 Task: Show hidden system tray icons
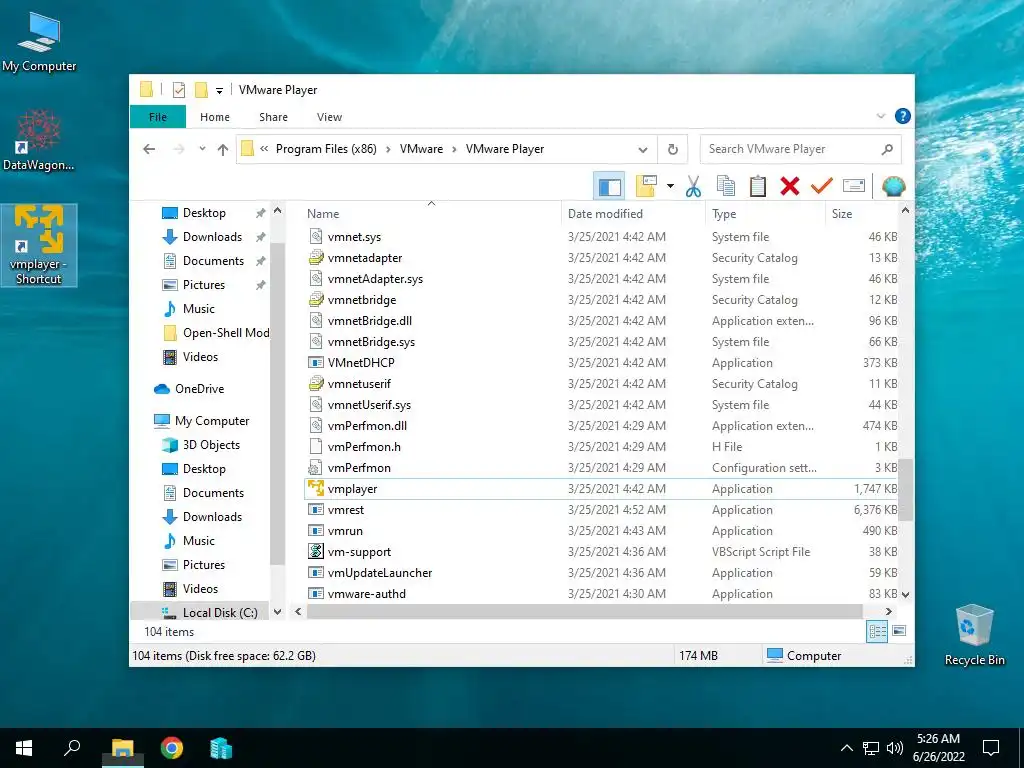coord(846,748)
